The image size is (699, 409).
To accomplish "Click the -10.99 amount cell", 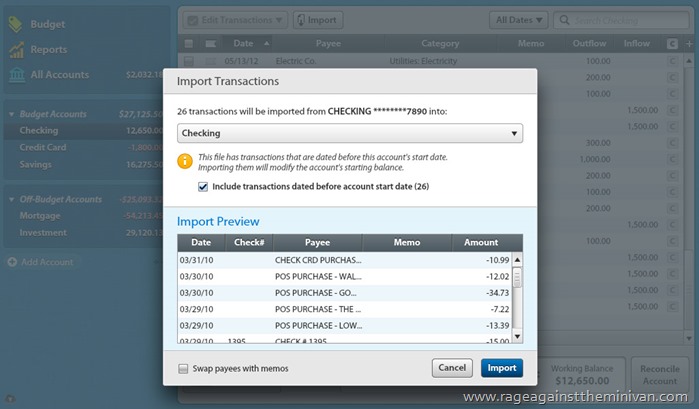I will point(498,260).
